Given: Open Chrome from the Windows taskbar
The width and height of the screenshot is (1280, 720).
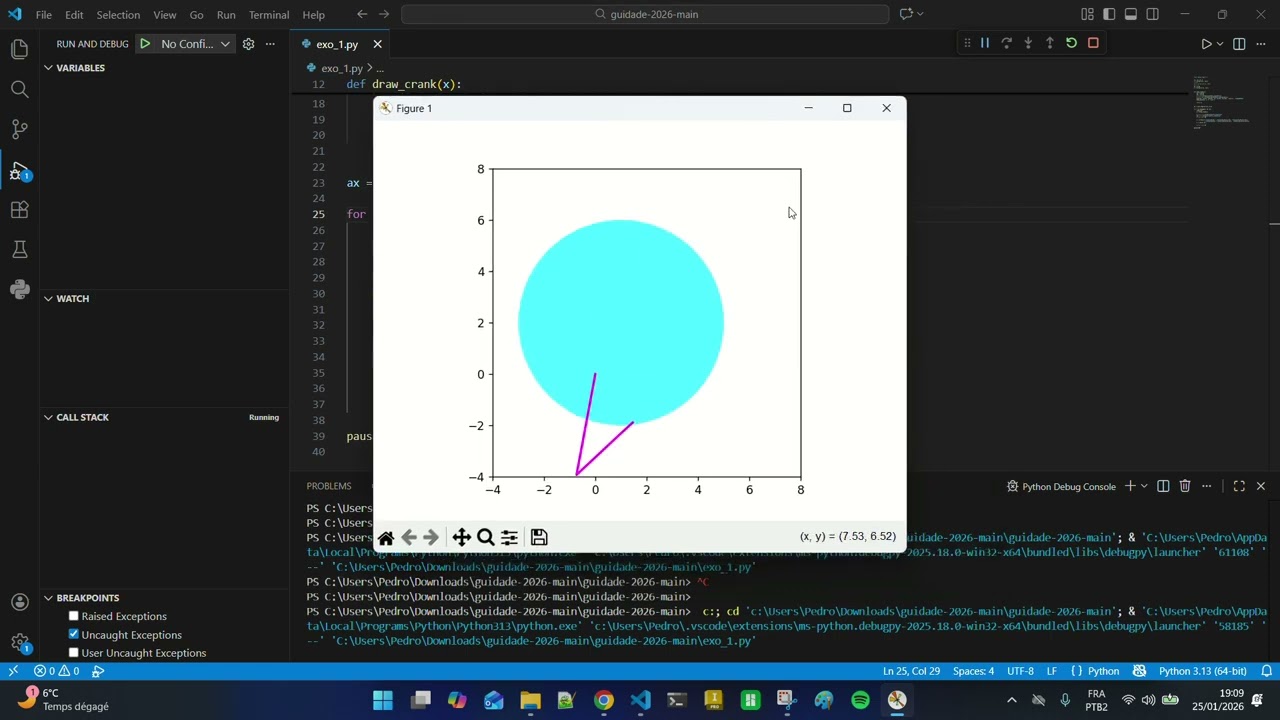Looking at the screenshot, I should (x=603, y=700).
